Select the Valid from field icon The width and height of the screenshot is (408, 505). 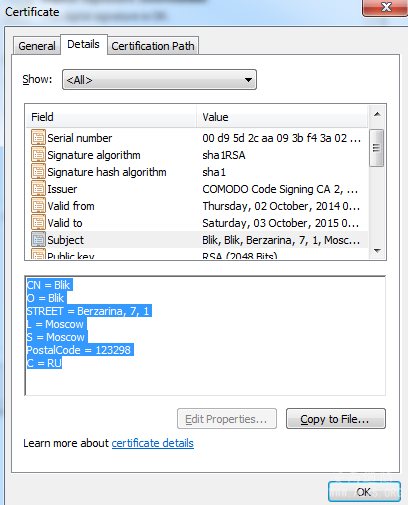point(38,205)
